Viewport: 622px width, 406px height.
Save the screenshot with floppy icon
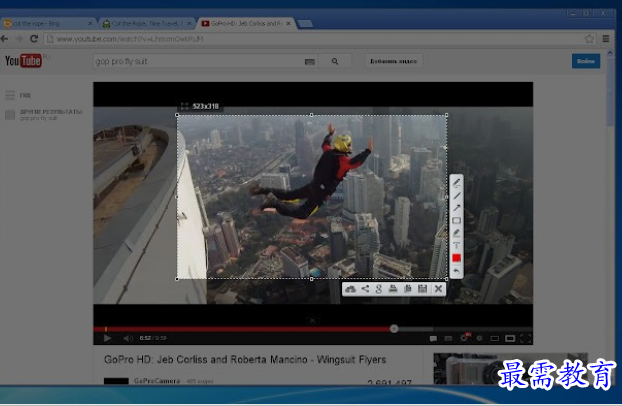pos(422,289)
